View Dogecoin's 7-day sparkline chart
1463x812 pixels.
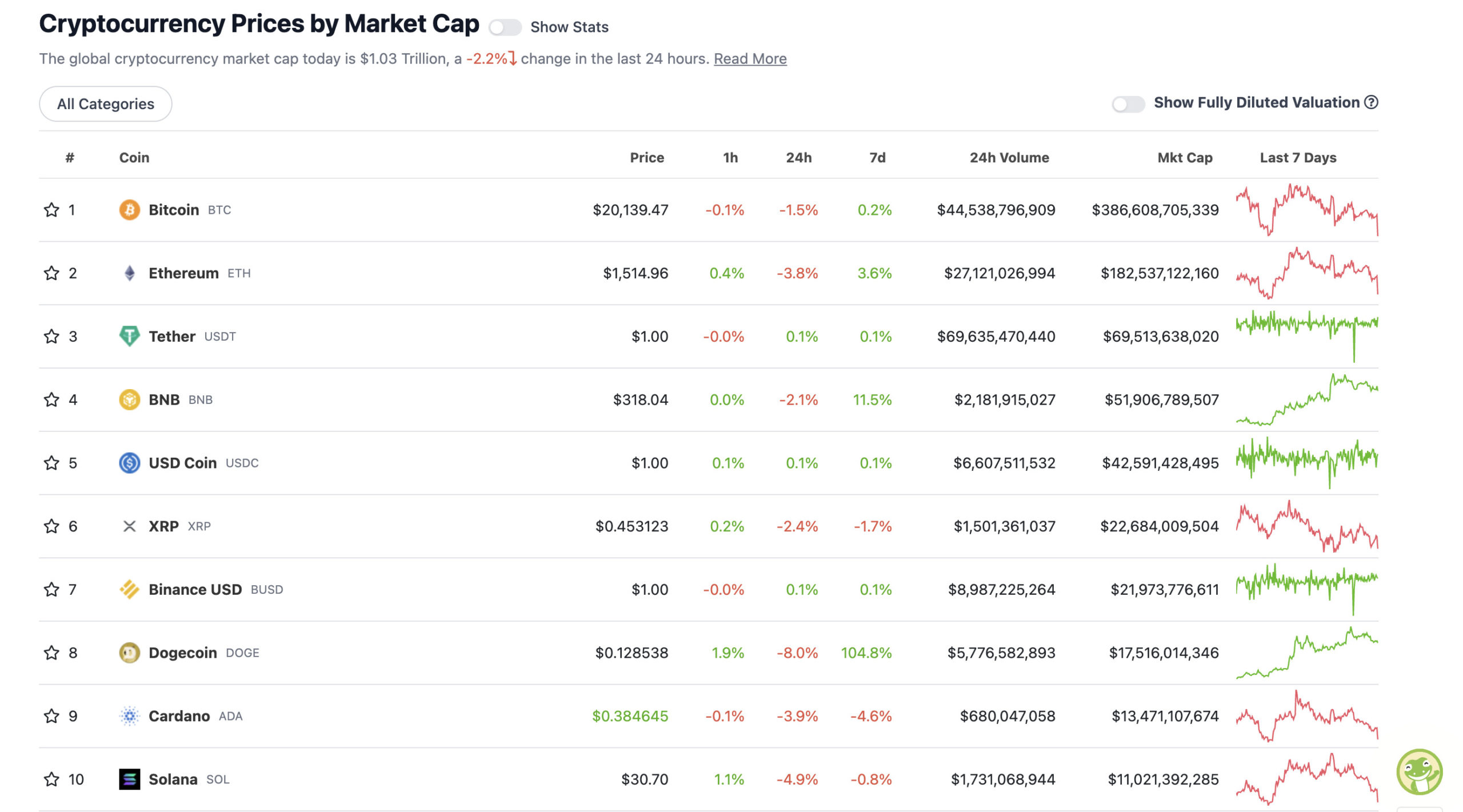pyautogui.click(x=1307, y=653)
